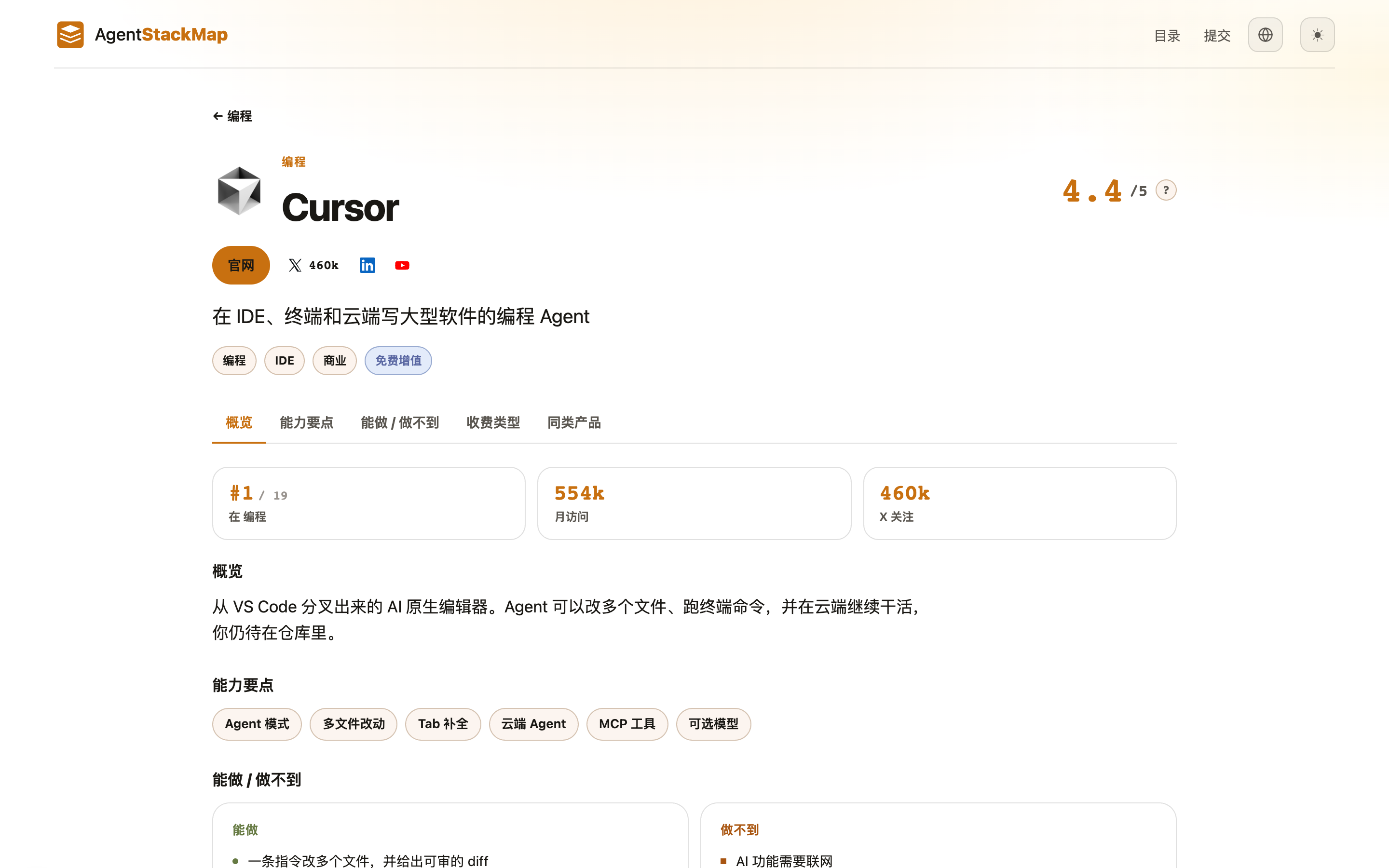
Task: Go back via the ← 编程 link
Action: (232, 116)
